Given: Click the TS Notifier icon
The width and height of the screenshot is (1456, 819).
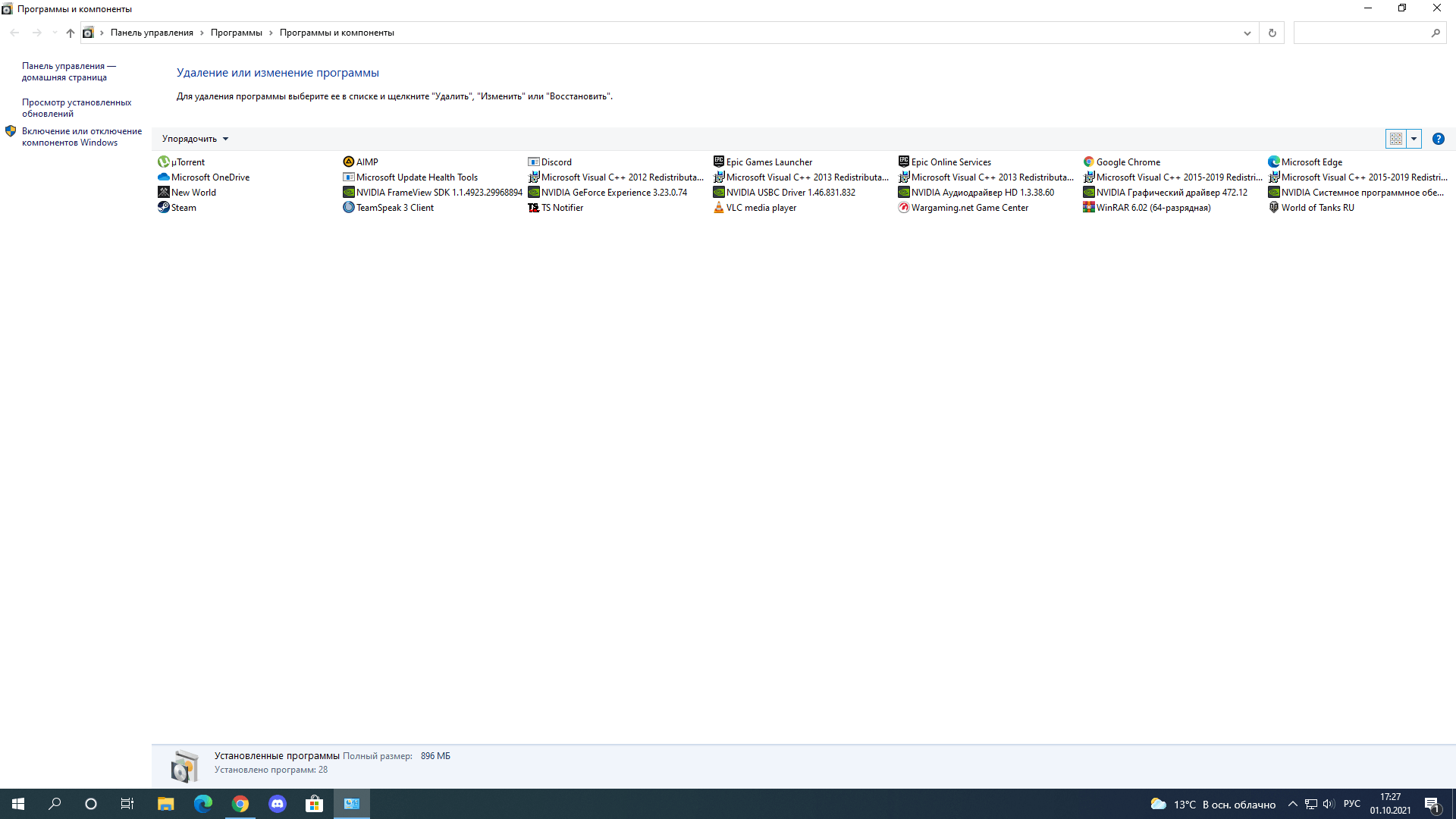Looking at the screenshot, I should pos(534,207).
